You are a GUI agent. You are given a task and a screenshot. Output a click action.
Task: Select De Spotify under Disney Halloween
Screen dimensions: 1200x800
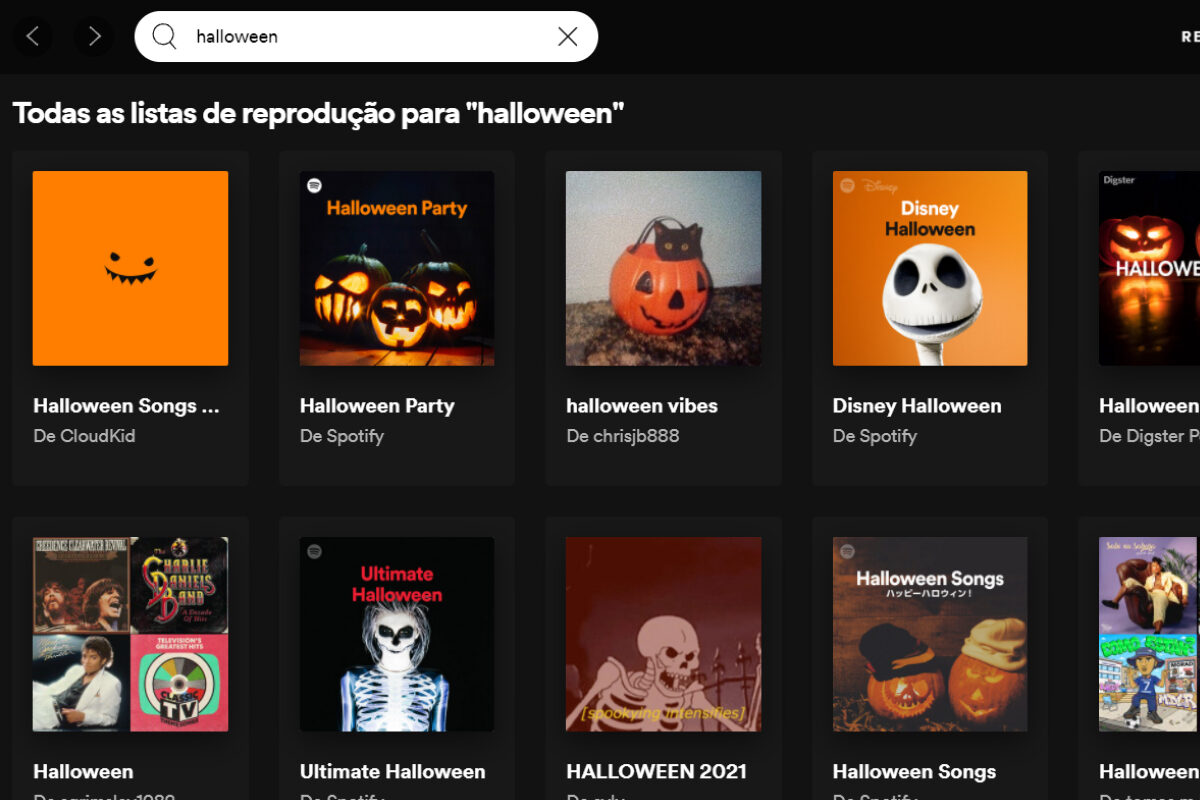(x=875, y=436)
